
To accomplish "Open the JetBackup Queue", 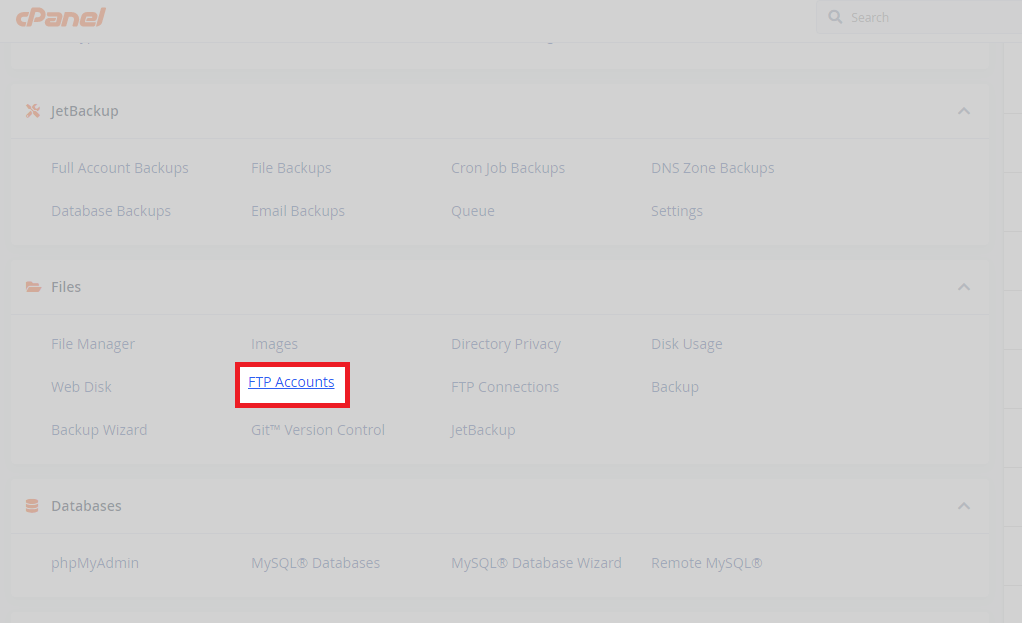I will pos(473,210).
